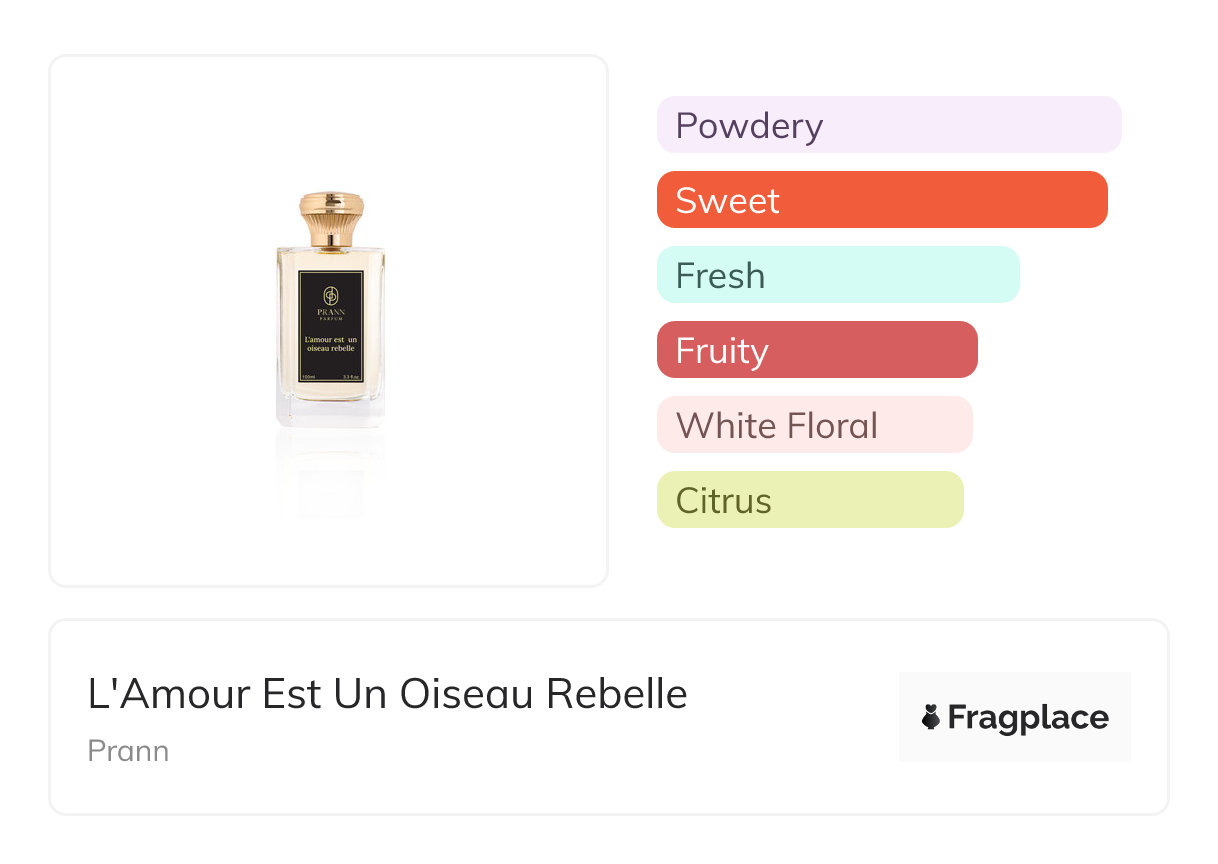
Task: Select the pink White Floral accord bar
Action: pyautogui.click(x=814, y=425)
